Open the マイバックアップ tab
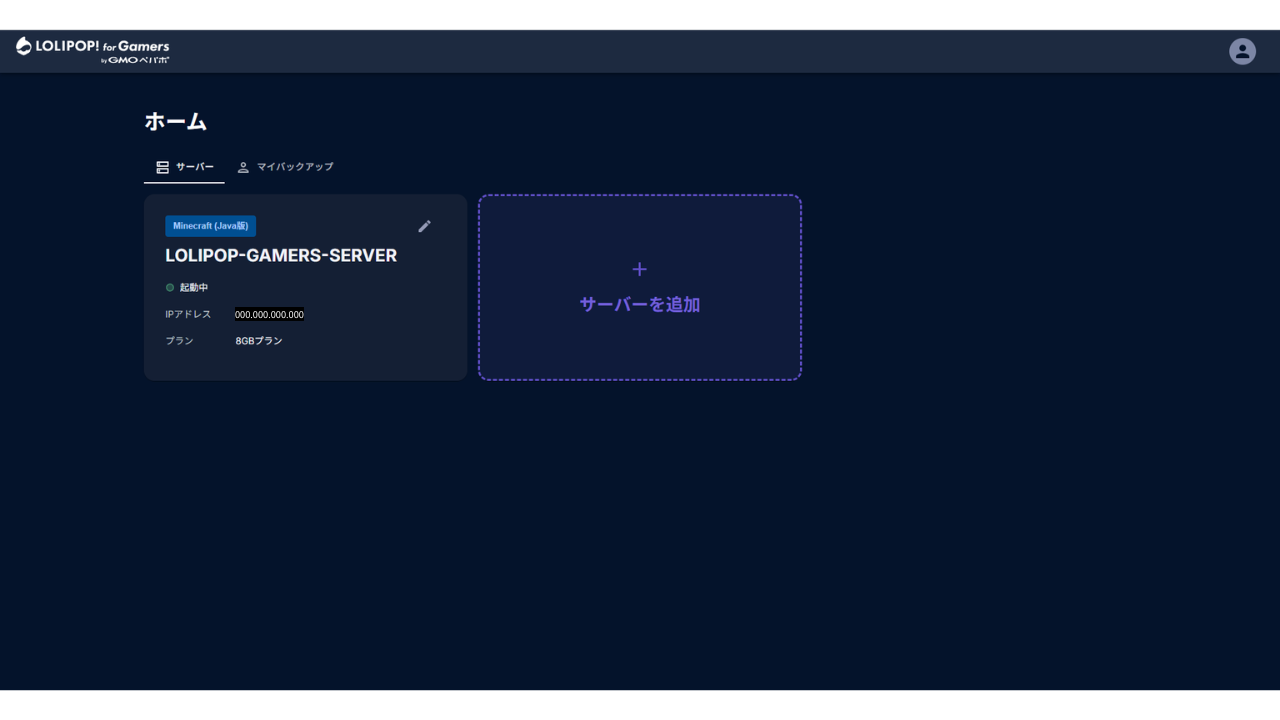This screenshot has width=1280, height=720. click(x=285, y=167)
